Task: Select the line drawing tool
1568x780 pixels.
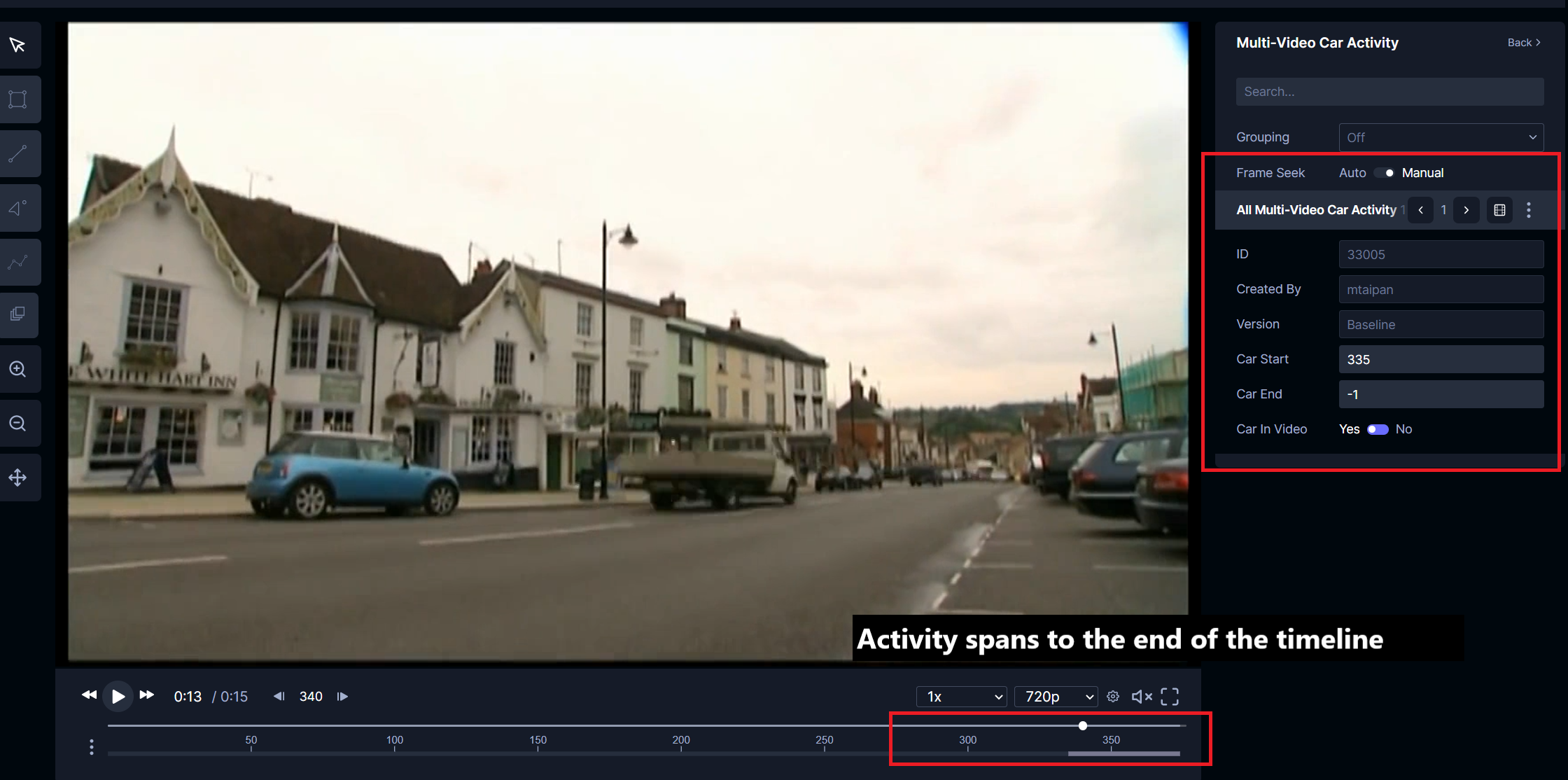Action: [x=17, y=153]
